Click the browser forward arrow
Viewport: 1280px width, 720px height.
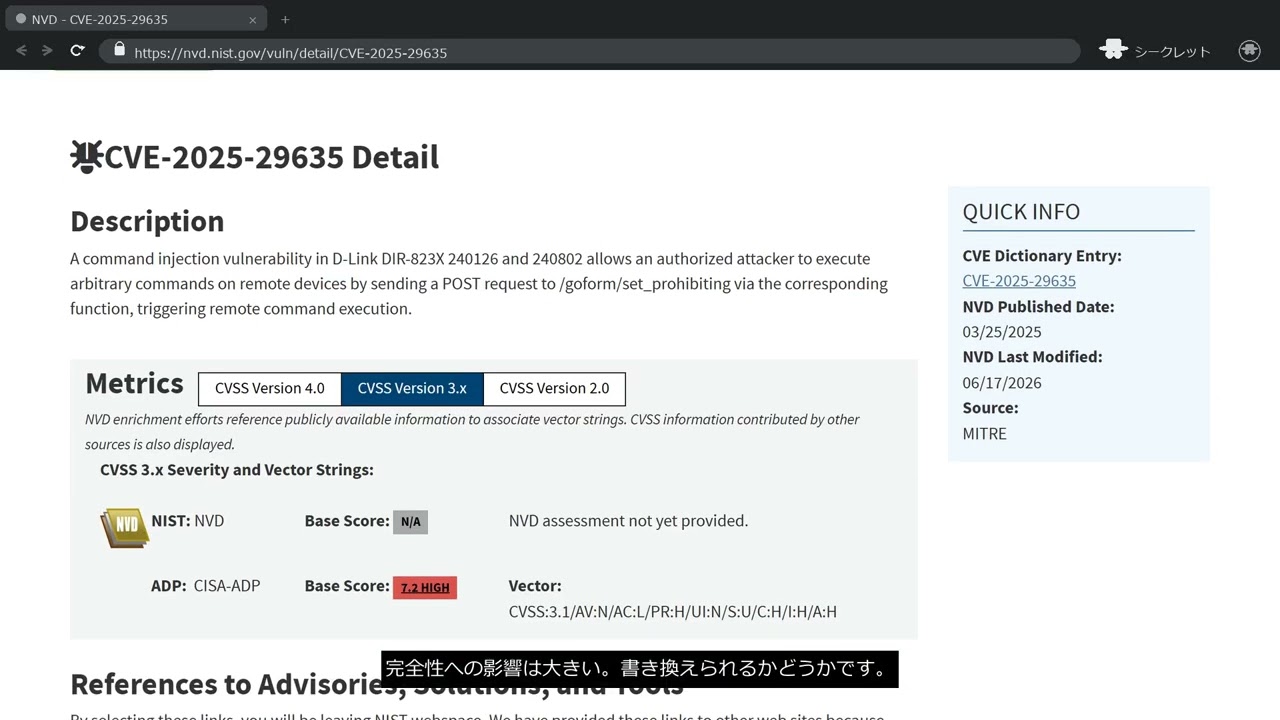(x=47, y=51)
